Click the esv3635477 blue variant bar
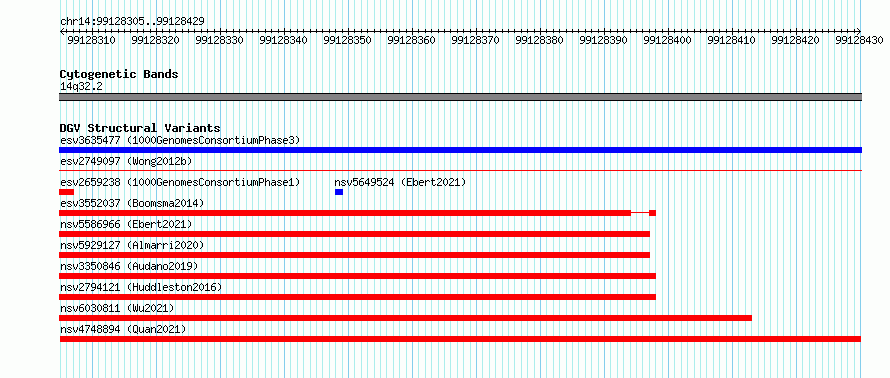 (460, 150)
